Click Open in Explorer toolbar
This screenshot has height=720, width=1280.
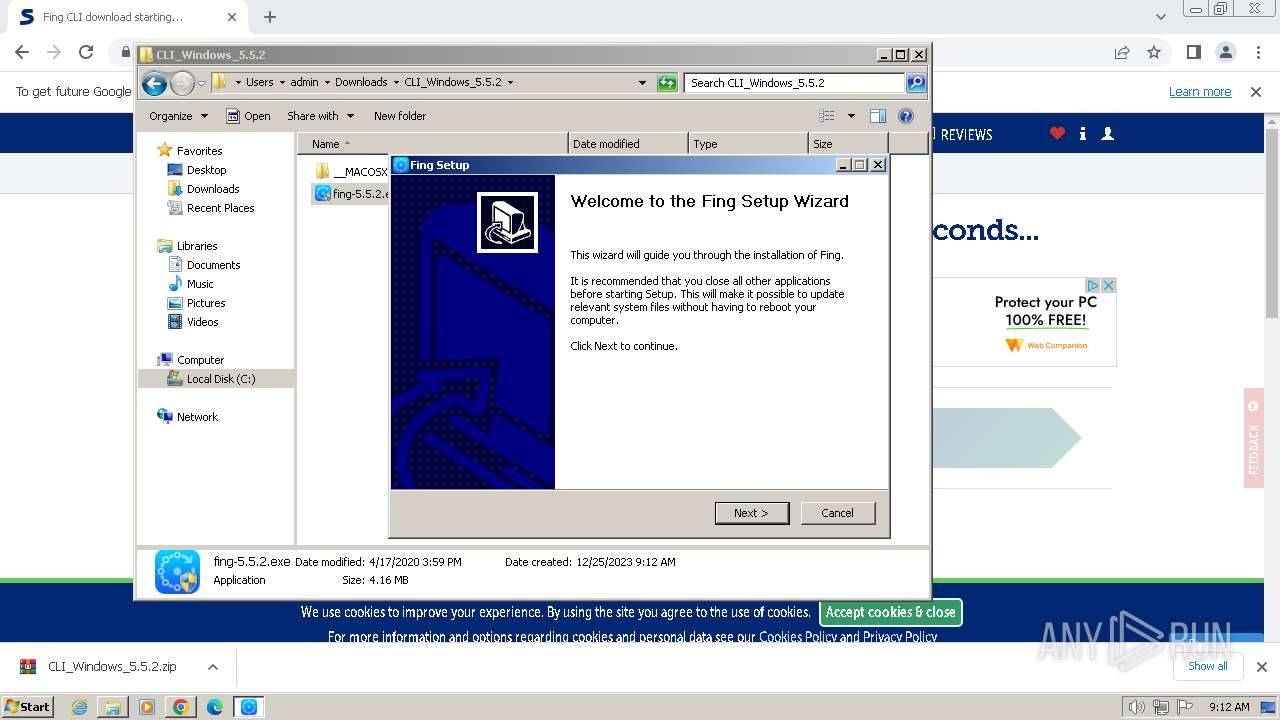pyautogui.click(x=248, y=116)
